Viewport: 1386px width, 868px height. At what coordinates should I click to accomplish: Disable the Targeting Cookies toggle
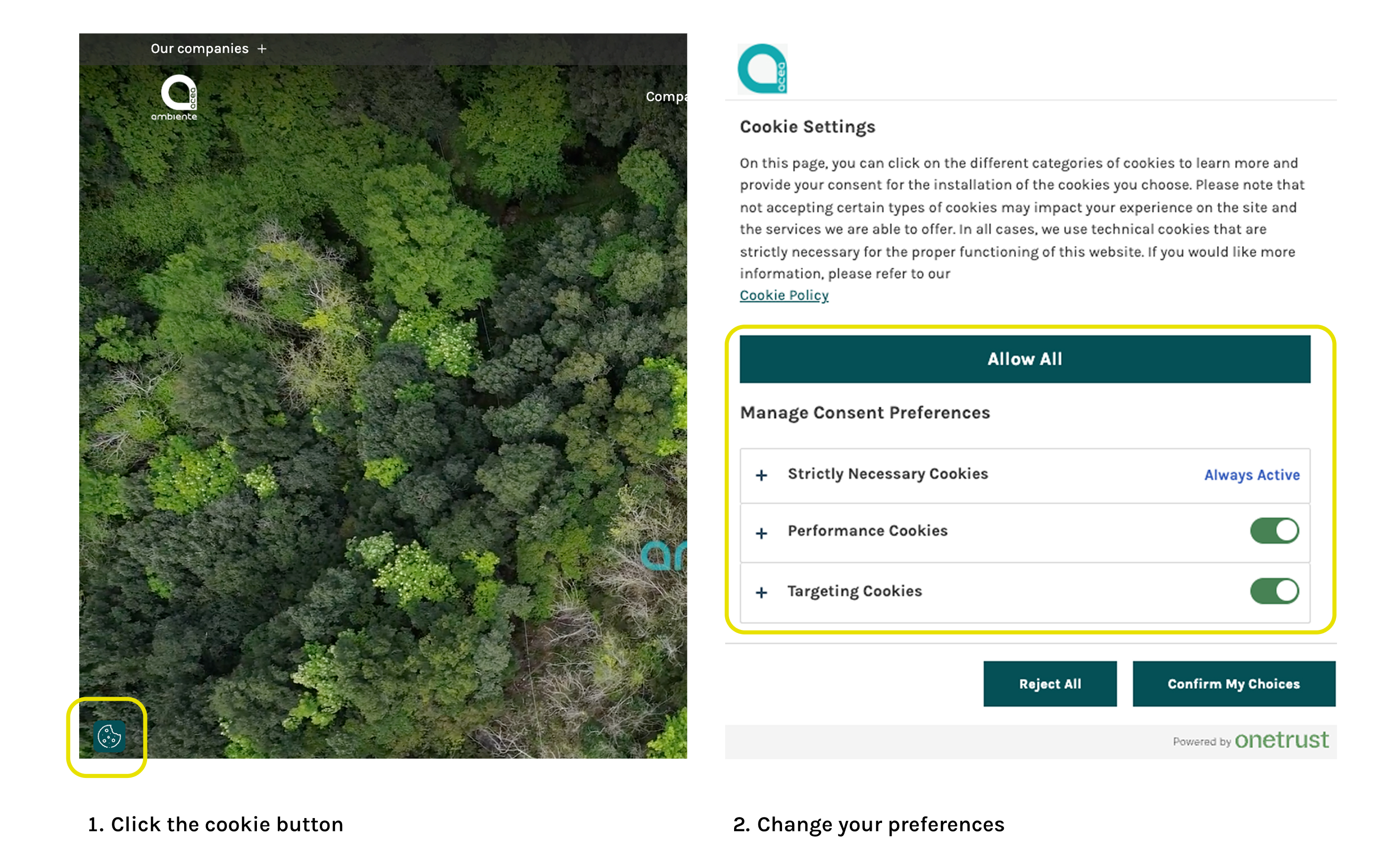(x=1274, y=591)
